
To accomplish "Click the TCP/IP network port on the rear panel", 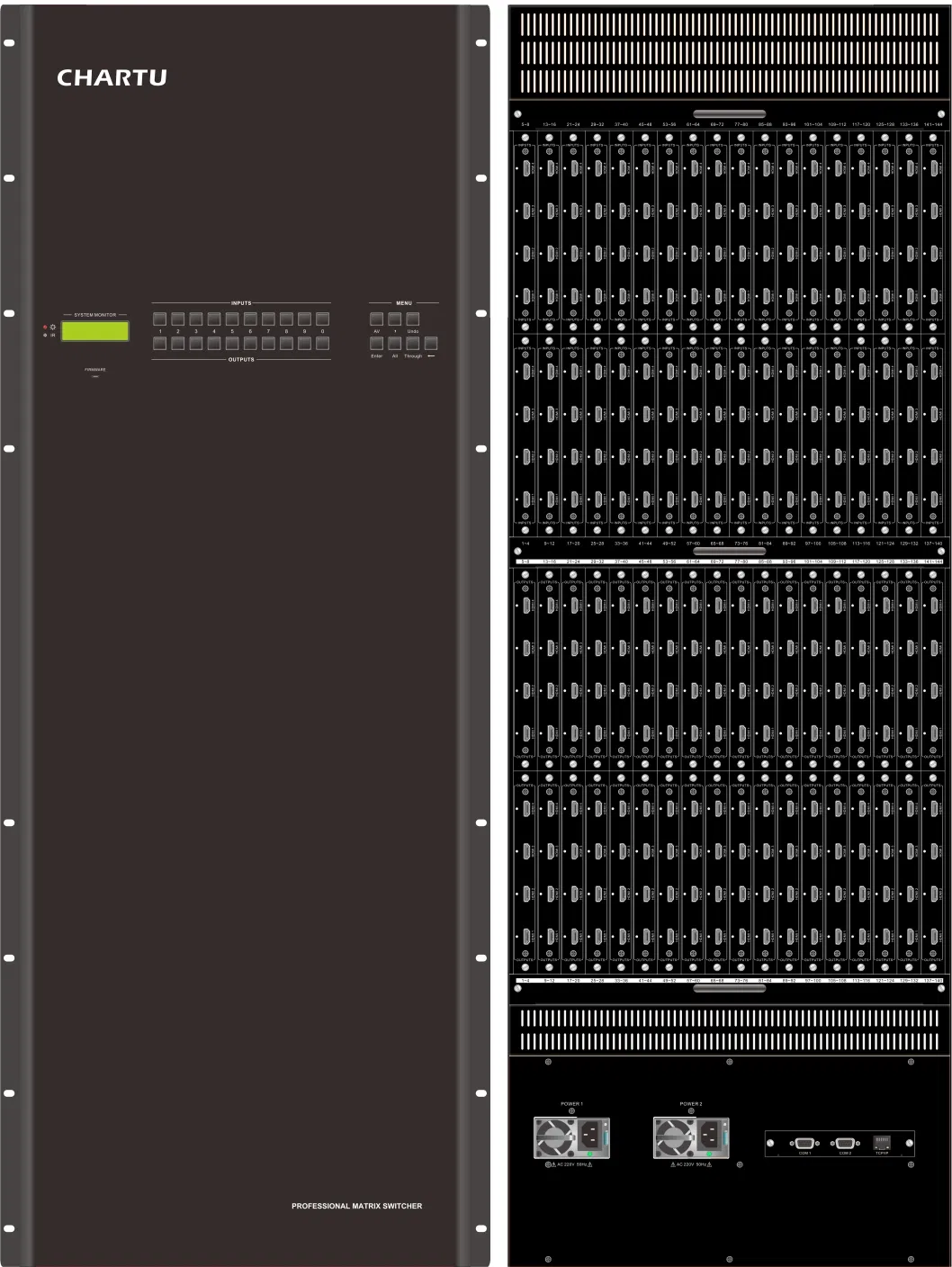I will (882, 1141).
